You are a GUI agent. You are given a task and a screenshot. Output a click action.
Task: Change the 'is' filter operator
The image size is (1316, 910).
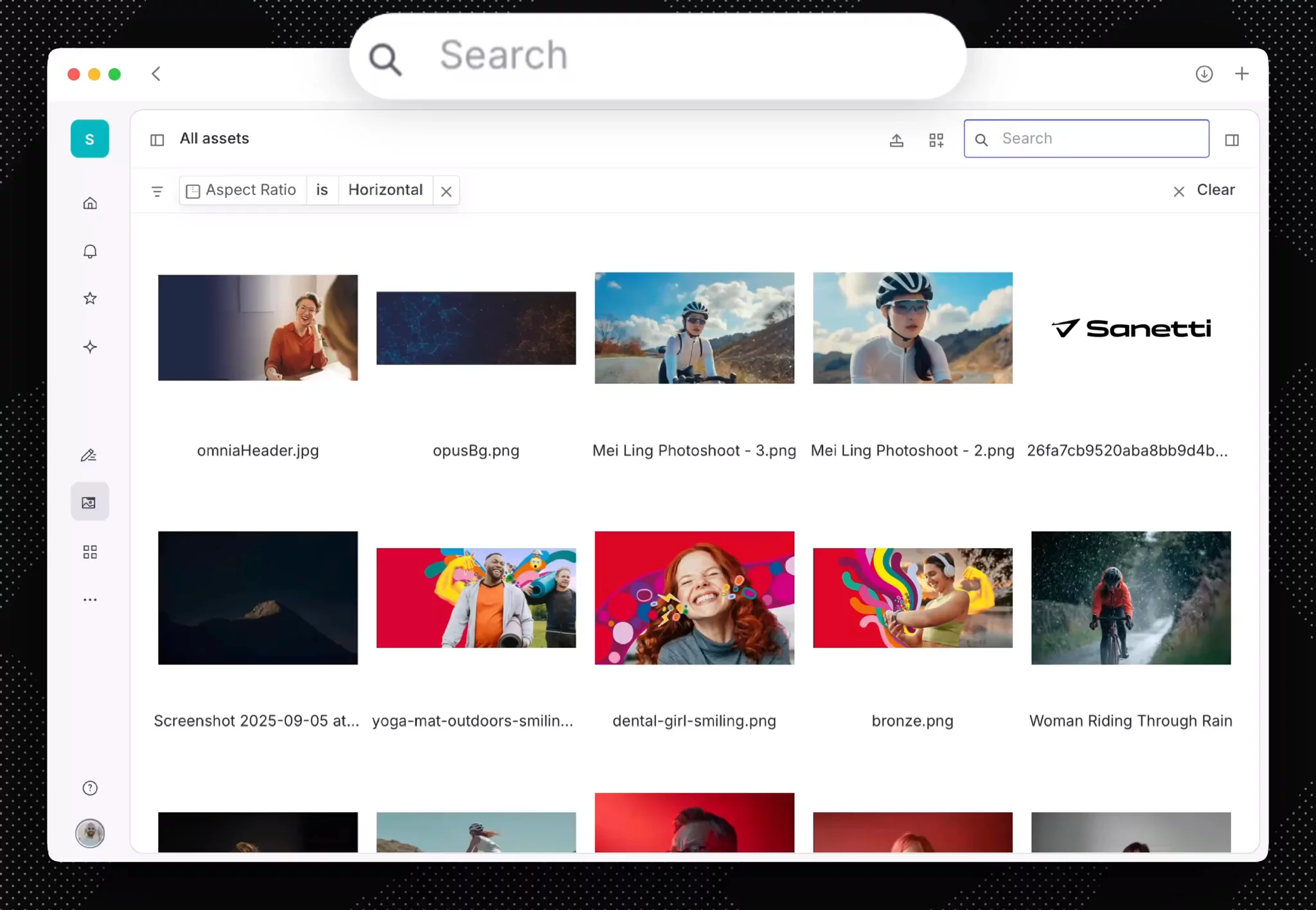pos(322,190)
